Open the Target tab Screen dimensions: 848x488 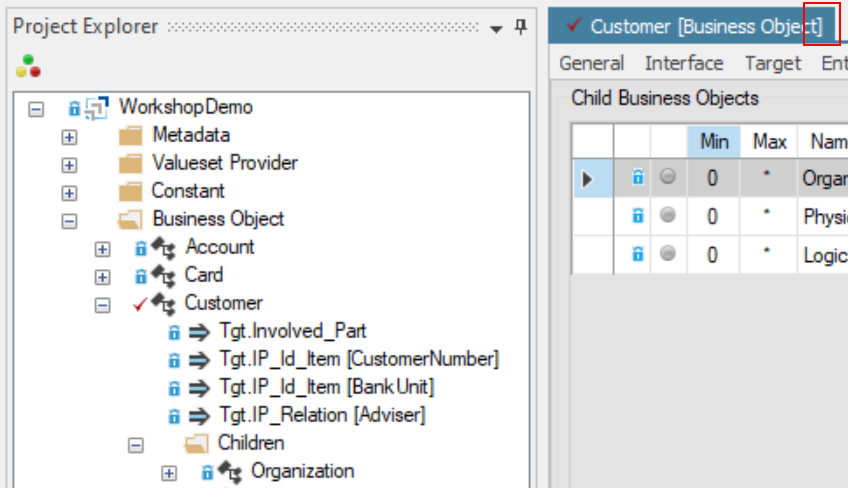point(772,63)
